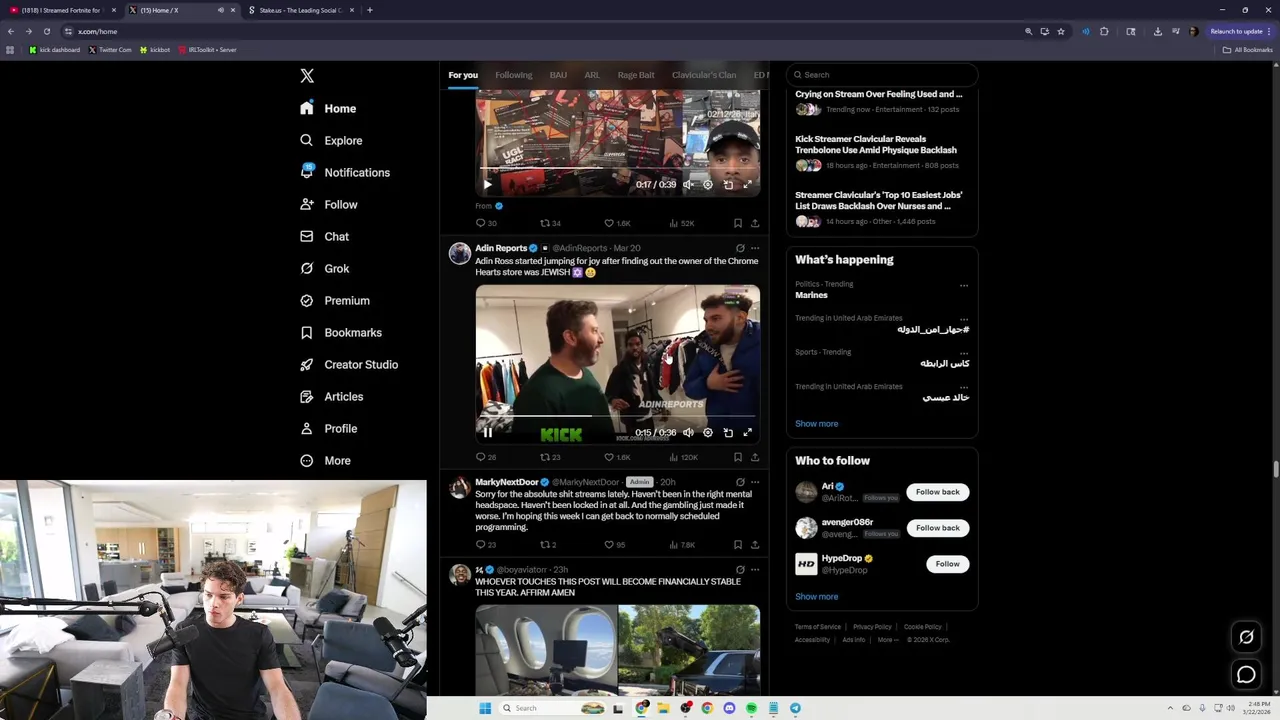Open Notifications in the sidebar

pyautogui.click(x=345, y=172)
